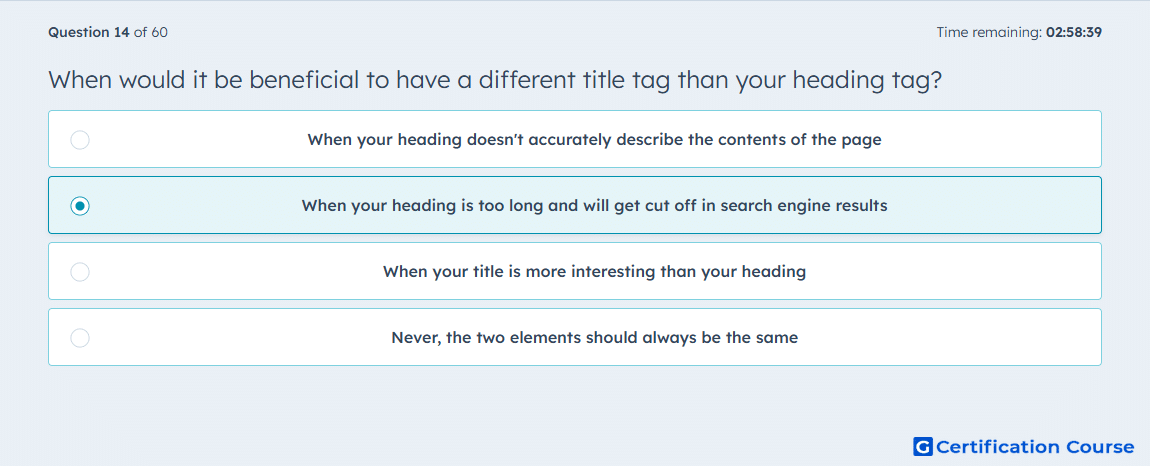1150x466 pixels.
Task: Pick the radio button for the Never answer
Action: tap(80, 338)
